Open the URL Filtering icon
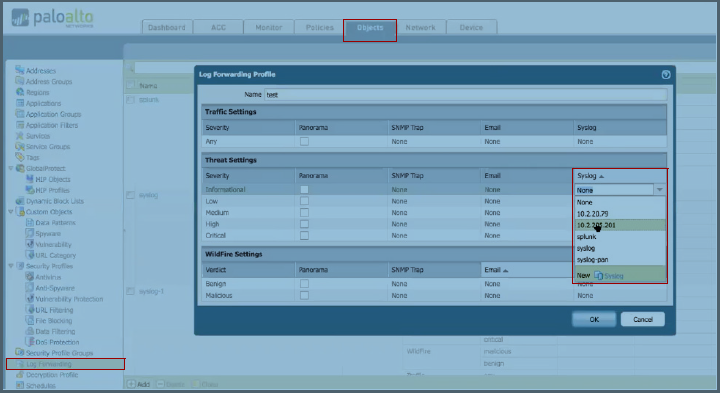721x393 pixels. tap(30, 310)
